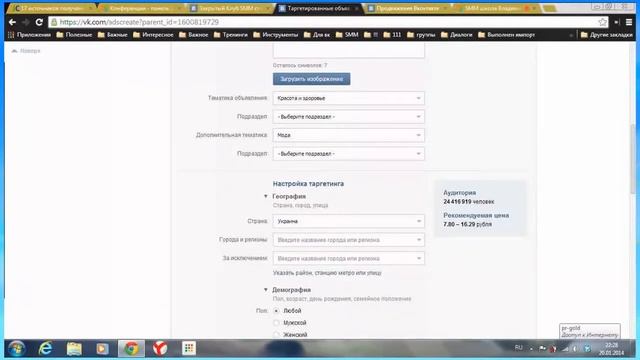Switch to Chrome in taskbar
The image size is (640, 360).
coord(131,349)
